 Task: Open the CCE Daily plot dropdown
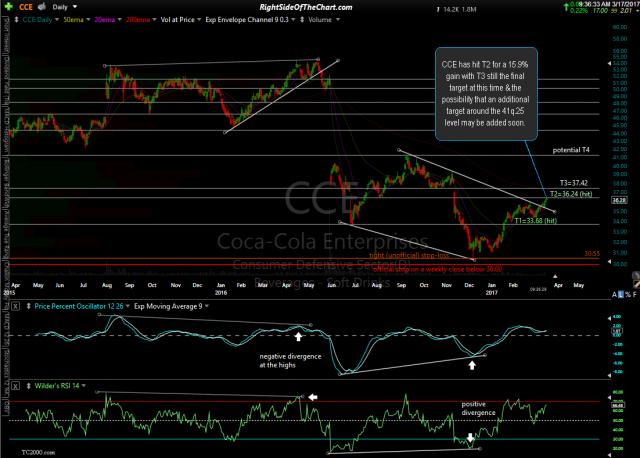pos(57,20)
